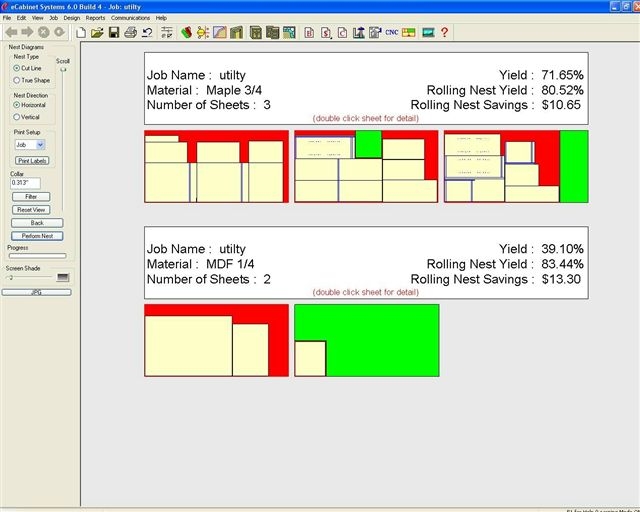Click the Perform Nest button
This screenshot has width=640, height=512.
(37, 236)
